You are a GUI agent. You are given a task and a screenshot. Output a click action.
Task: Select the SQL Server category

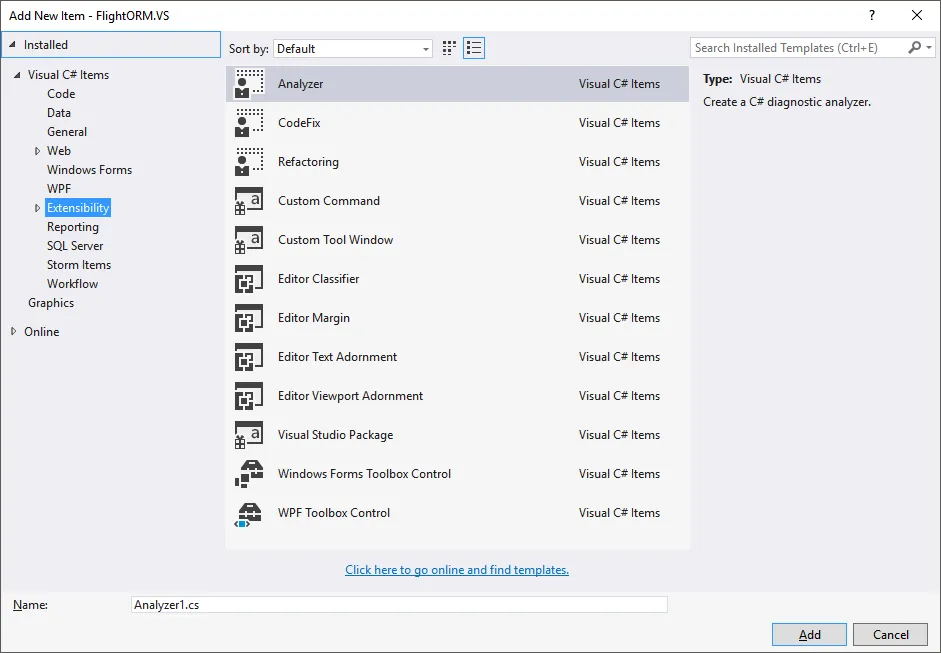click(x=75, y=245)
